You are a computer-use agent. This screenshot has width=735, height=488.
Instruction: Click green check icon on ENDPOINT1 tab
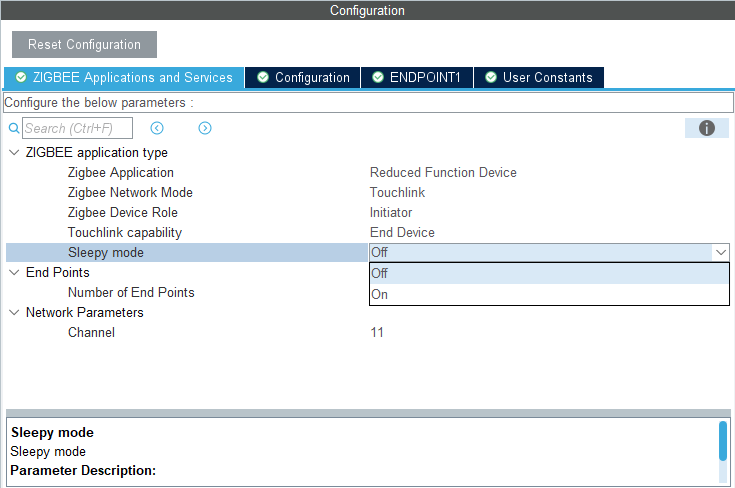pyautogui.click(x=378, y=77)
